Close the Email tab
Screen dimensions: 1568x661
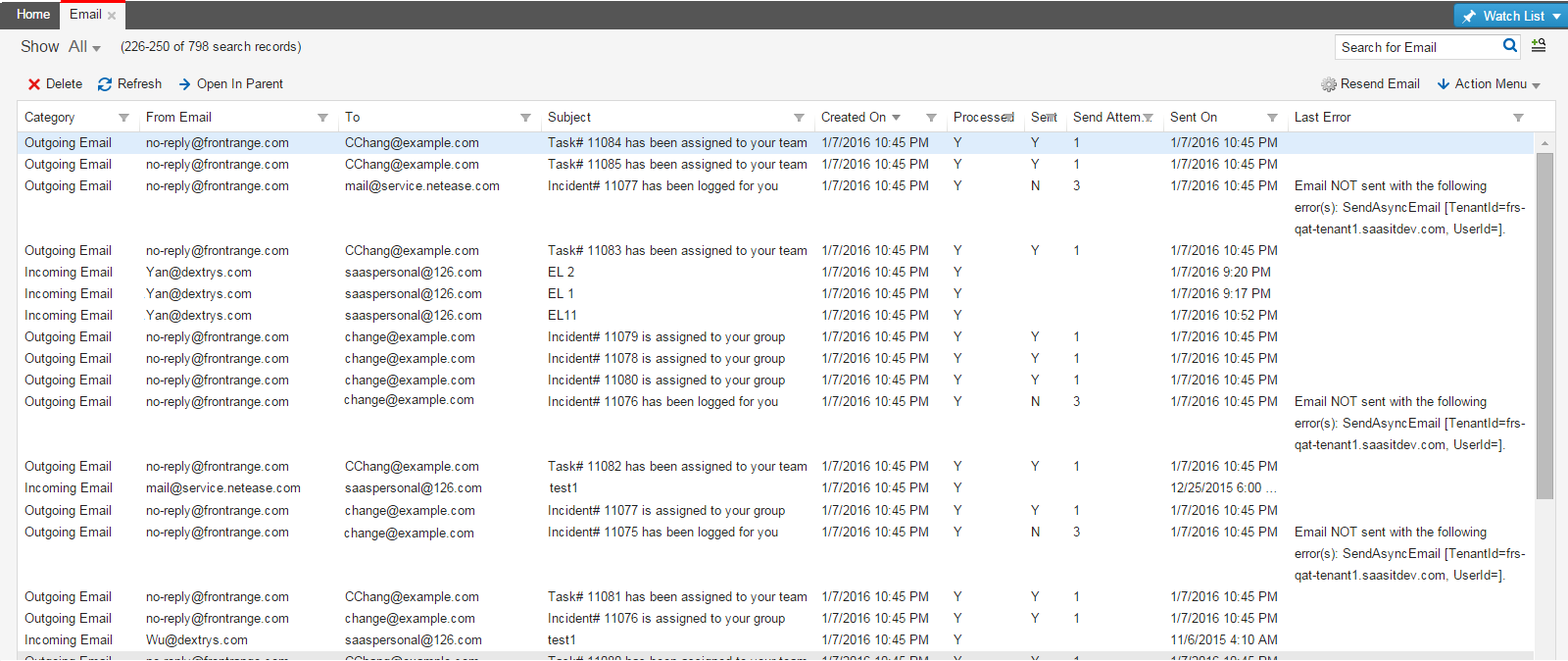point(112,16)
